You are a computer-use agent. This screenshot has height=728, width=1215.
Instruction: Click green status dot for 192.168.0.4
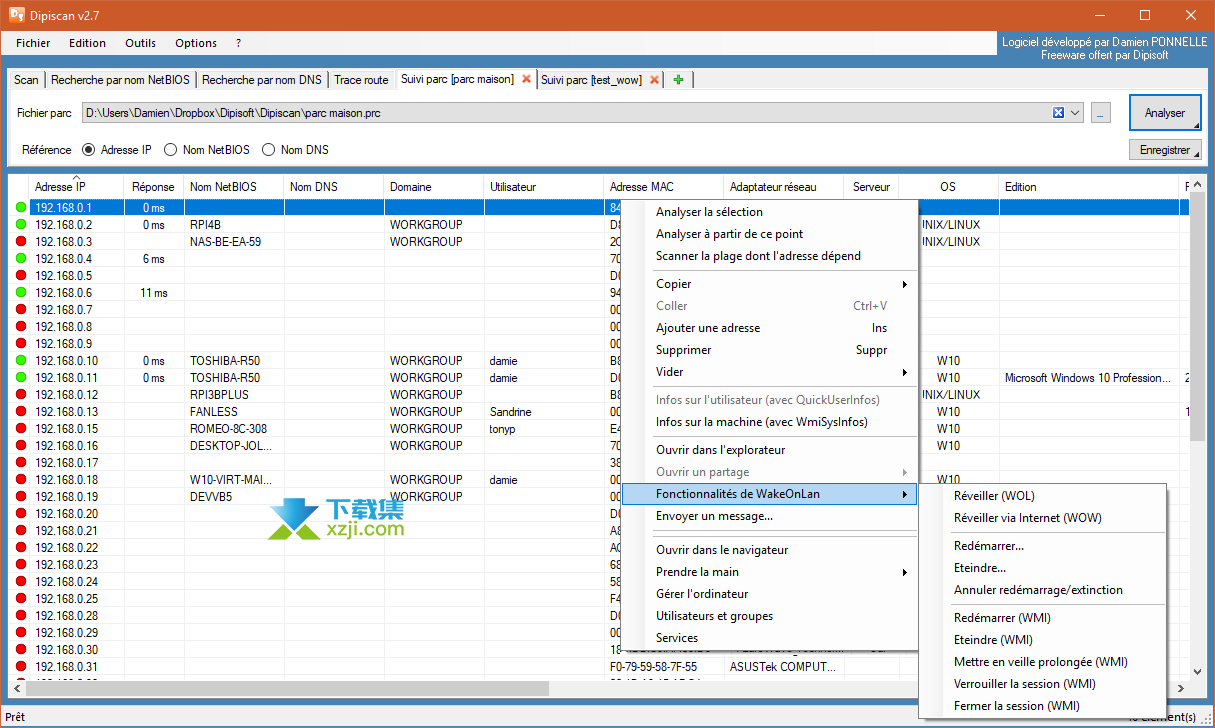click(21, 259)
